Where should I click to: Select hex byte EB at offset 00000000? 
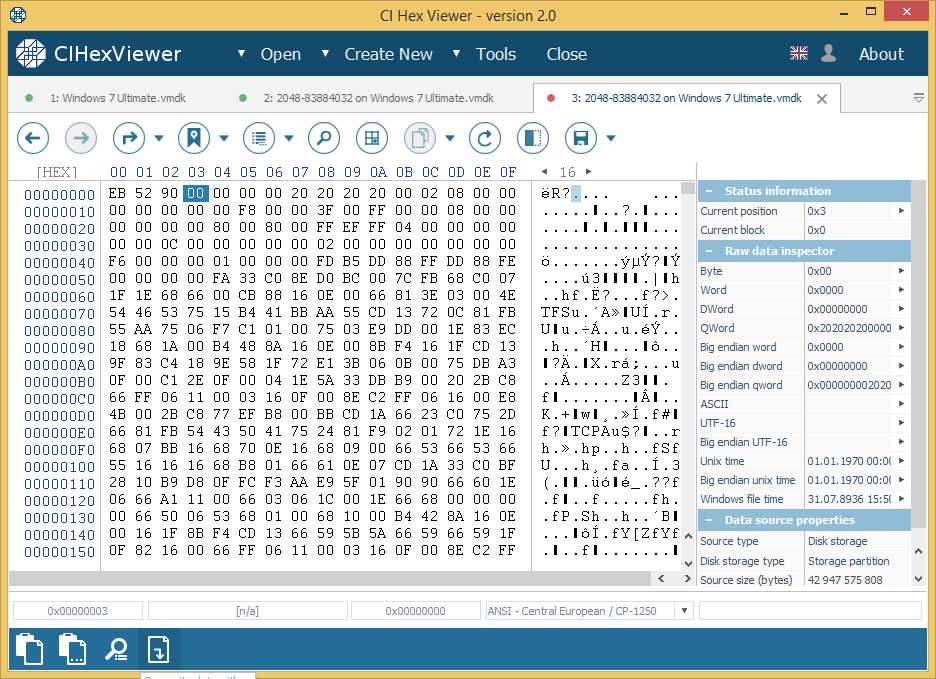[118, 193]
